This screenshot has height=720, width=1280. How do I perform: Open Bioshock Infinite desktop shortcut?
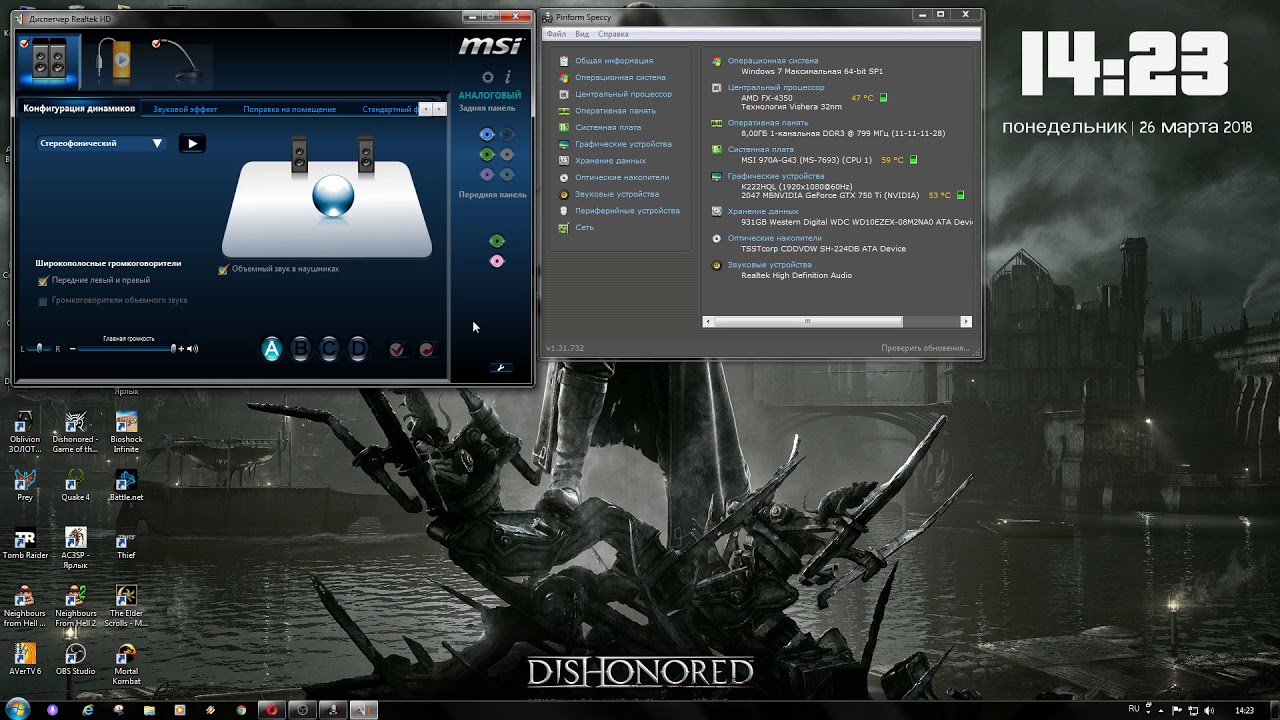(126, 433)
